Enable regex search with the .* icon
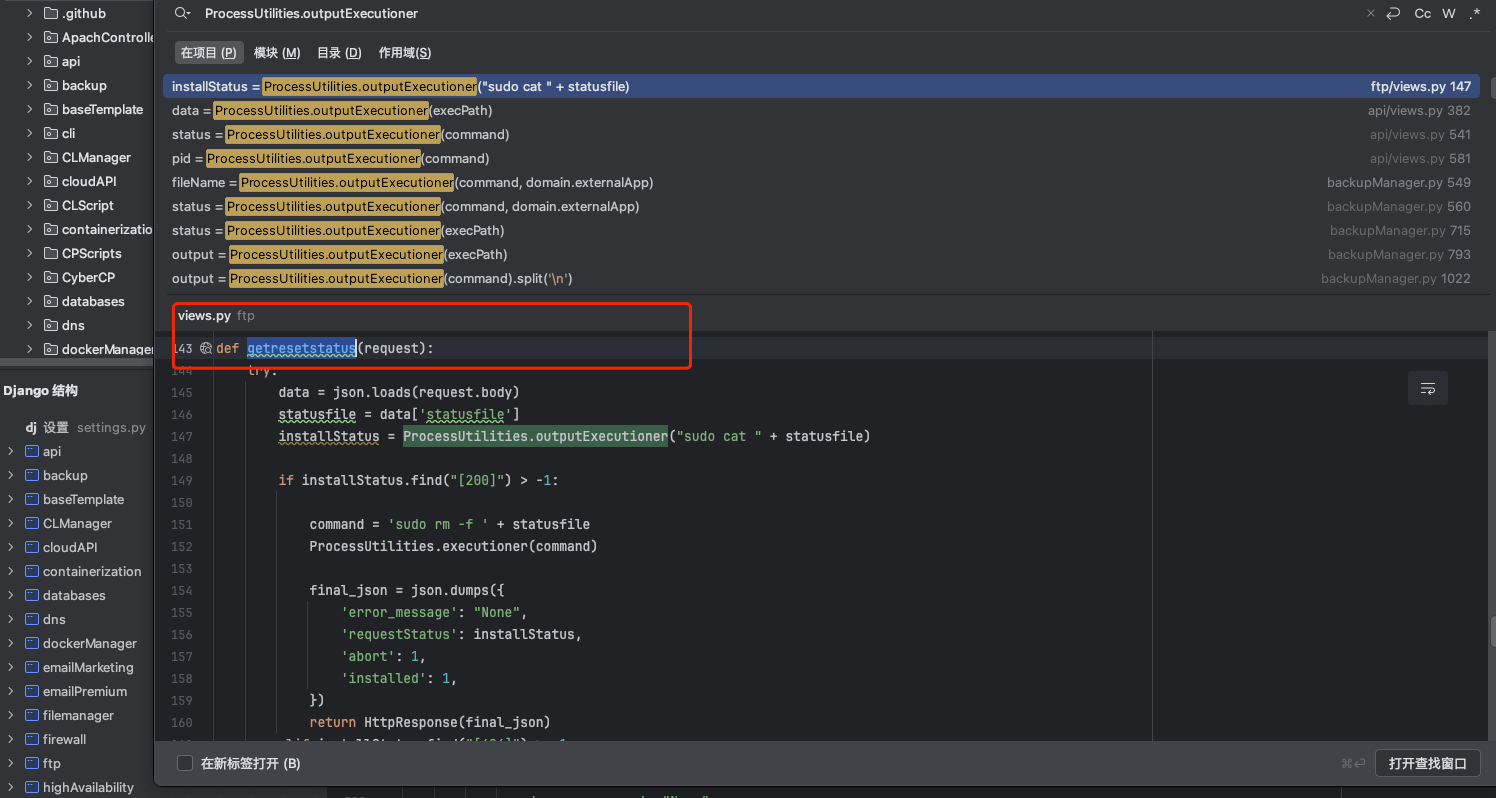The image size is (1496, 798). (x=1474, y=13)
